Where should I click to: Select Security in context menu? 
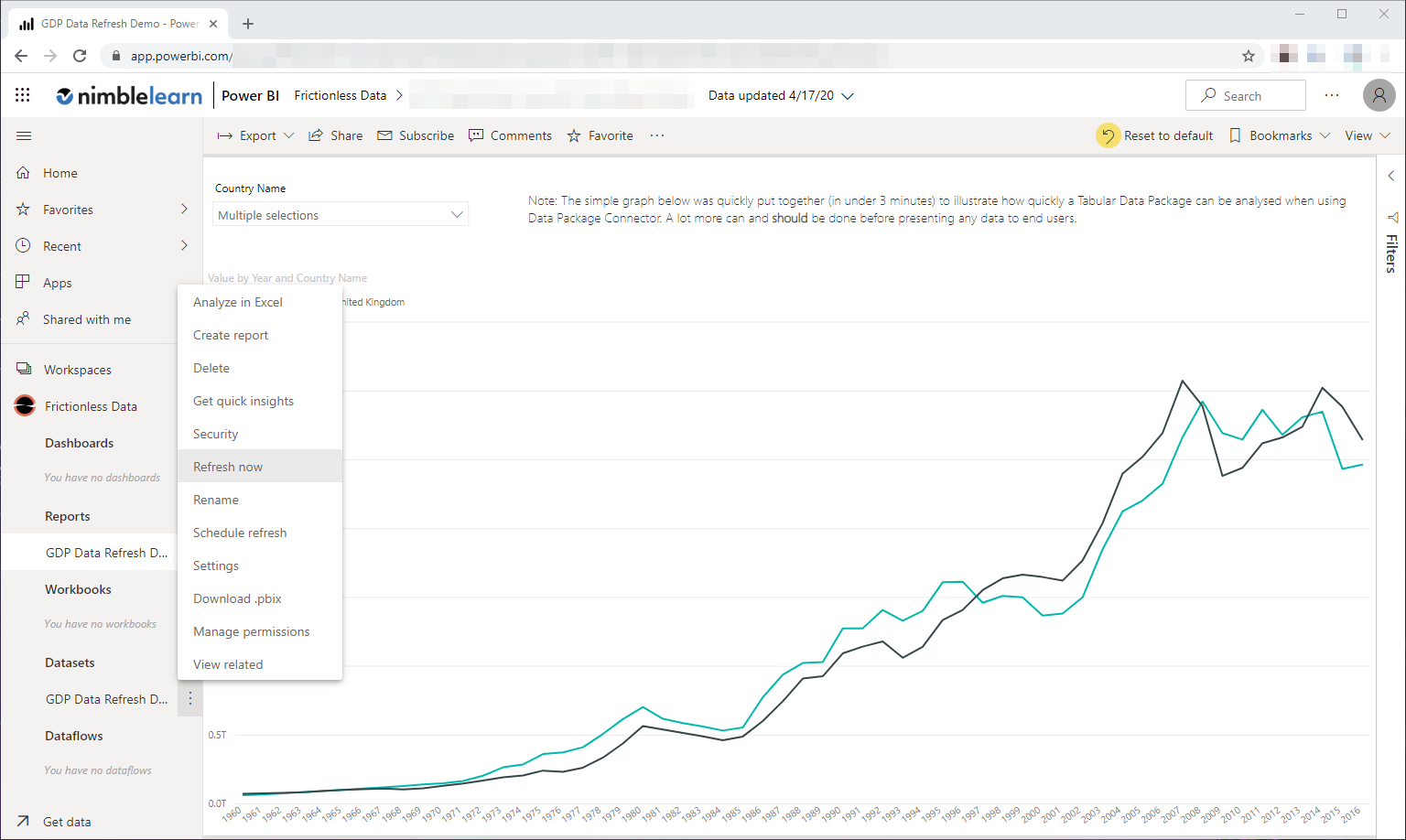pos(260,434)
